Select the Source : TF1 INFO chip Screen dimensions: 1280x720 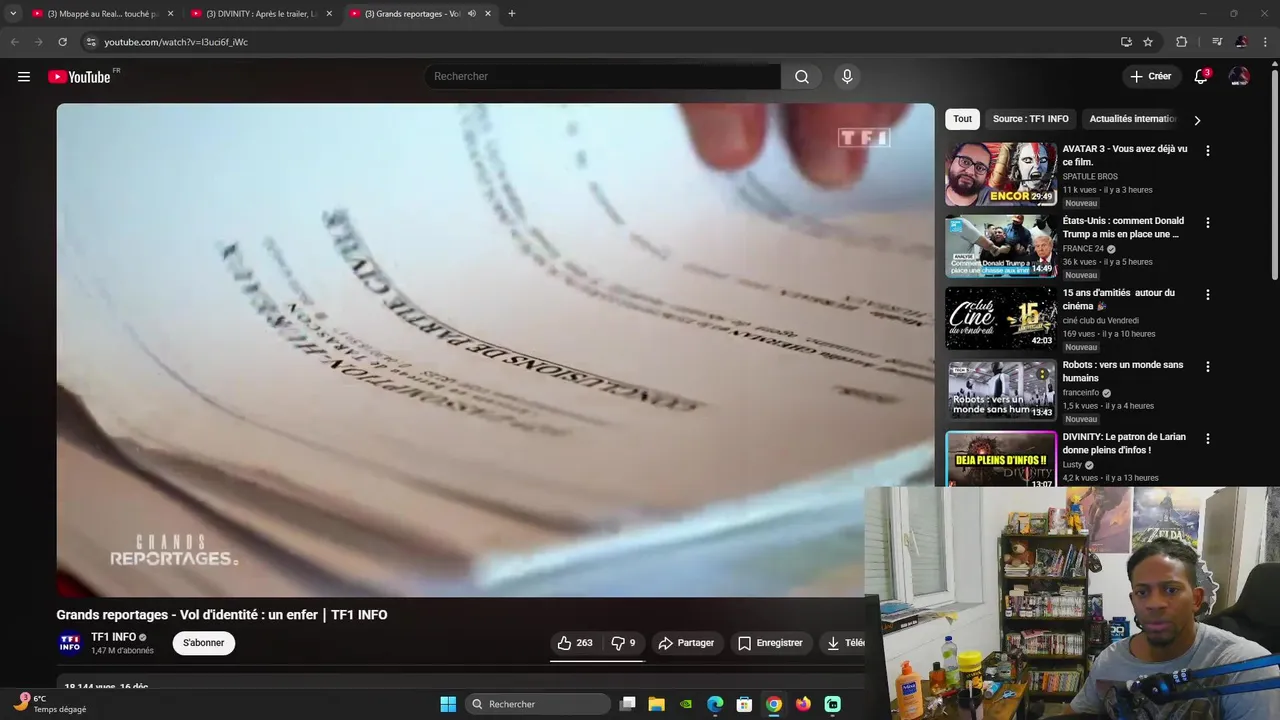tap(1030, 119)
